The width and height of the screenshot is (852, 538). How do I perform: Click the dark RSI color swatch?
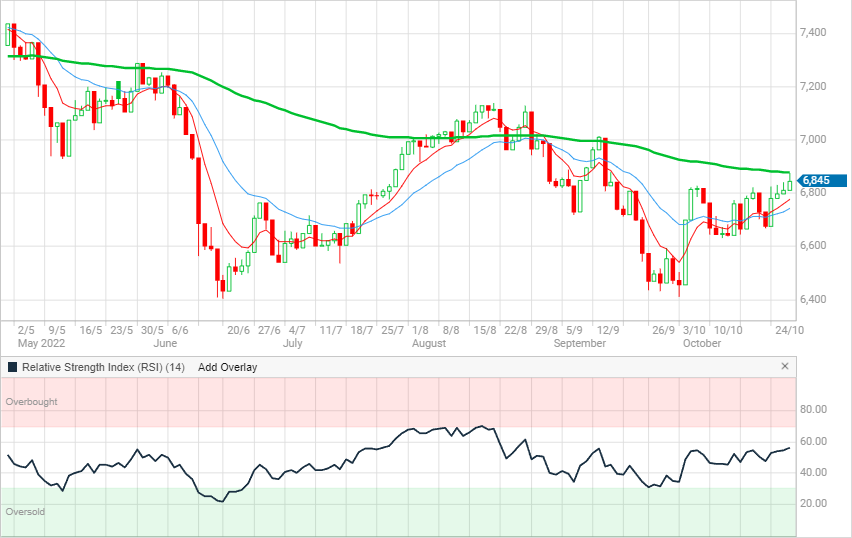point(12,367)
